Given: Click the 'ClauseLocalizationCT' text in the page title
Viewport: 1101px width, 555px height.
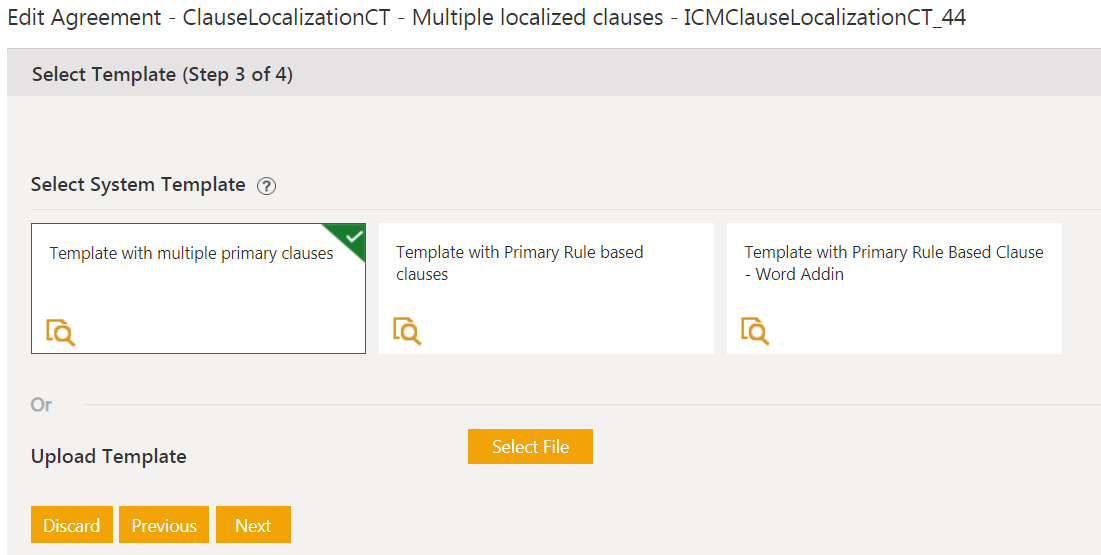Looking at the screenshot, I should 286,17.
